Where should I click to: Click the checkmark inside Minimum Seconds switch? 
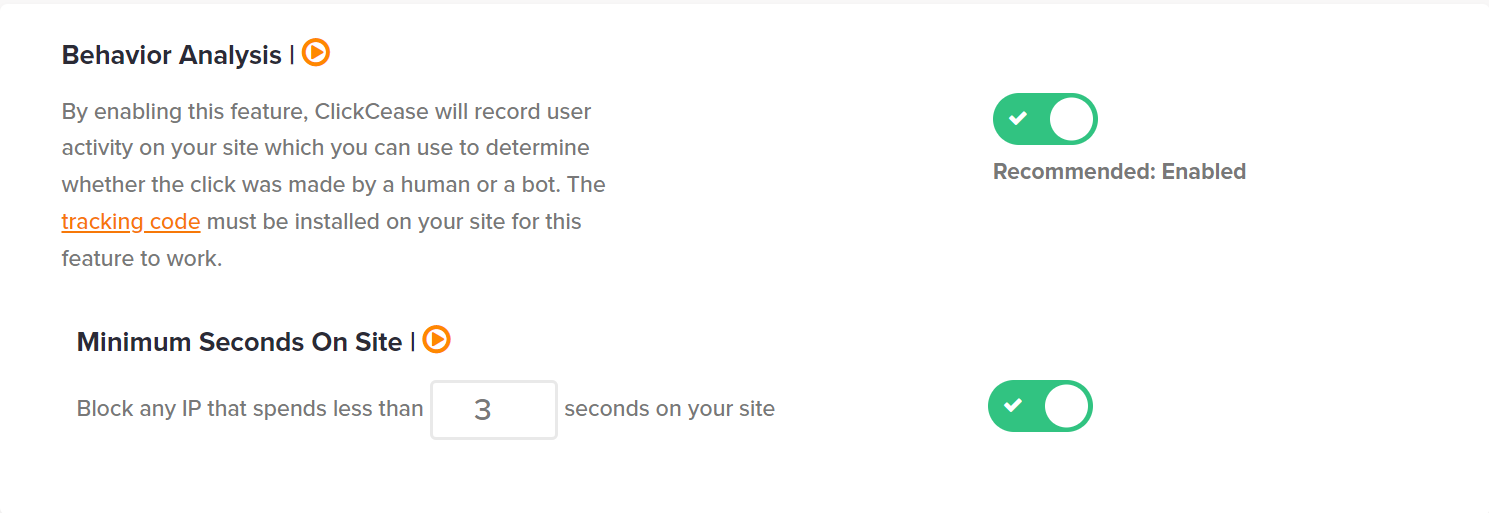pyautogui.click(x=1013, y=406)
